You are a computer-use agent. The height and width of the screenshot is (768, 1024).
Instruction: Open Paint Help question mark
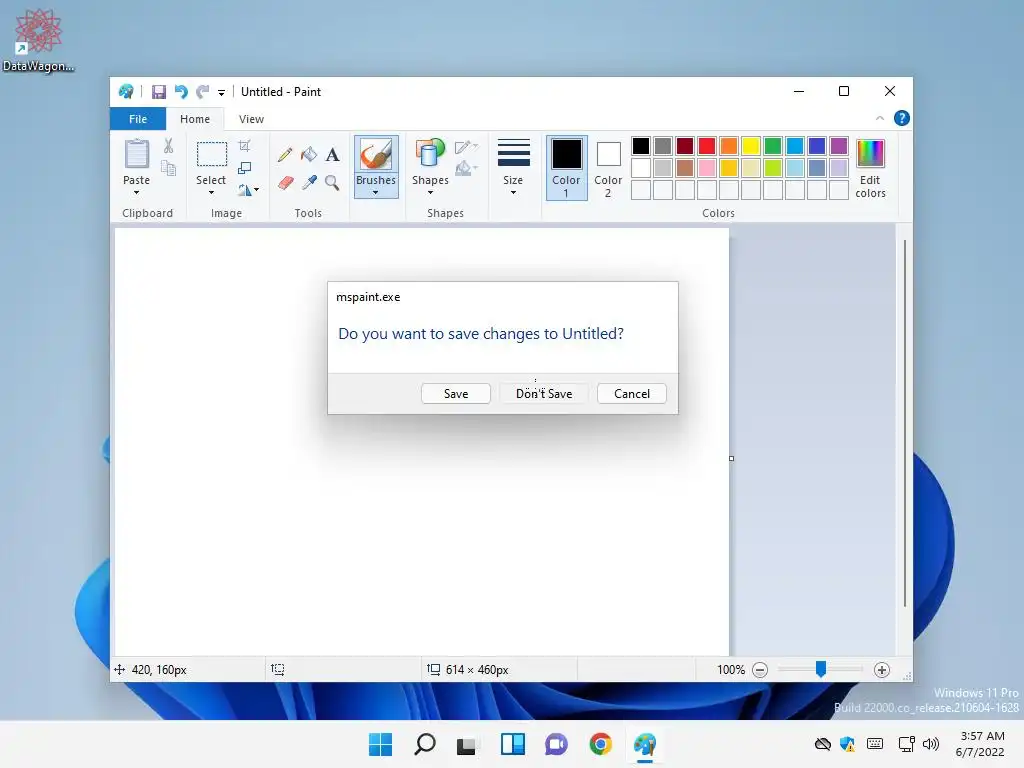(x=901, y=118)
